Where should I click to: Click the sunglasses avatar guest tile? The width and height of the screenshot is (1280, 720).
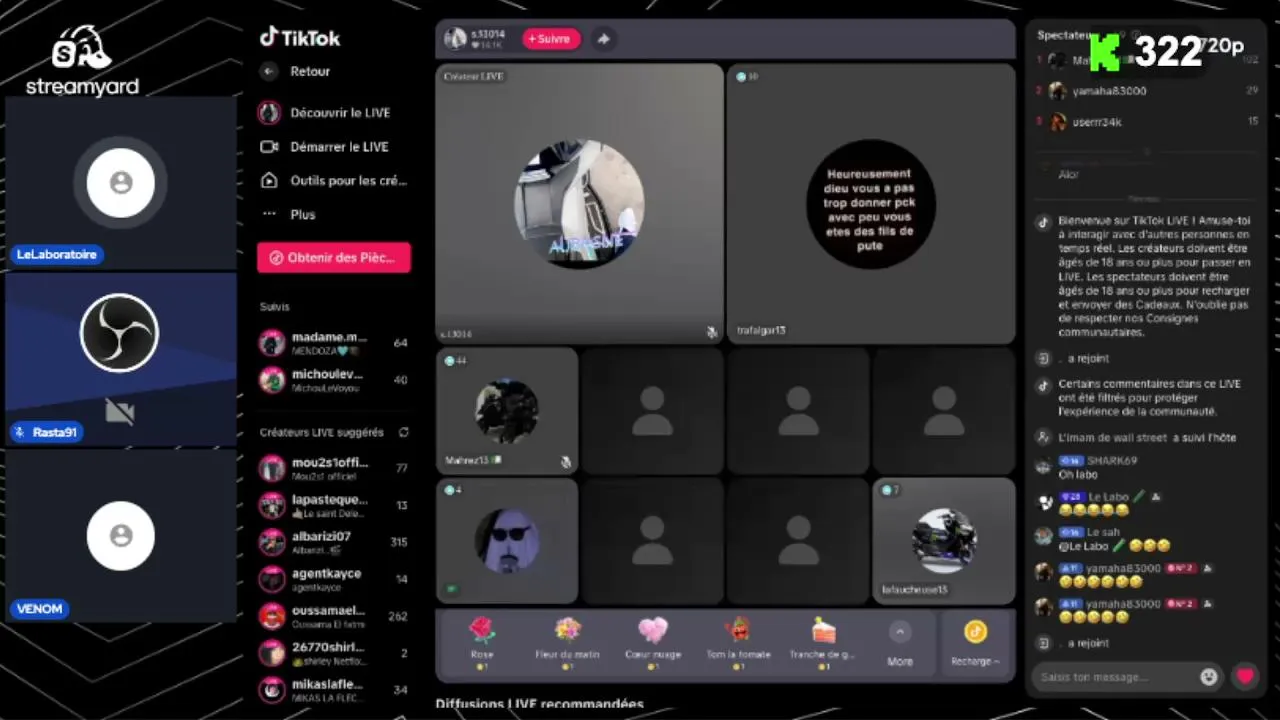coord(507,540)
